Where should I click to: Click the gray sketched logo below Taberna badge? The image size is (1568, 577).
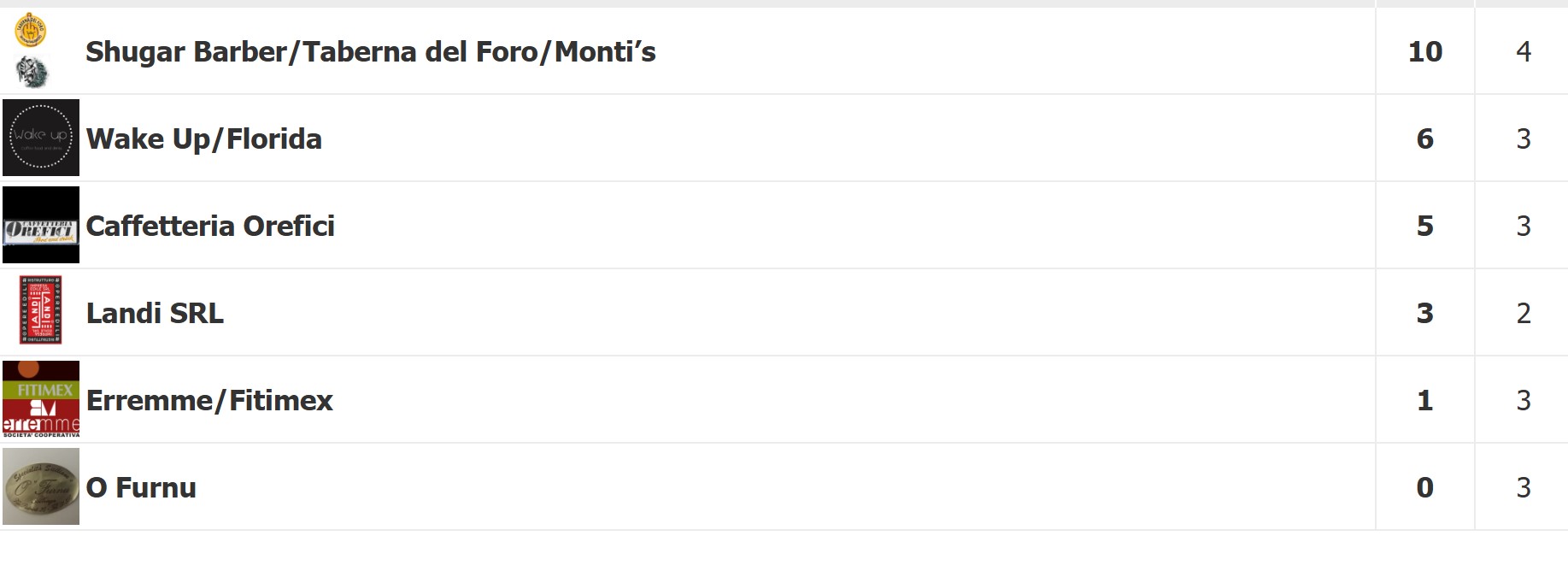32,71
